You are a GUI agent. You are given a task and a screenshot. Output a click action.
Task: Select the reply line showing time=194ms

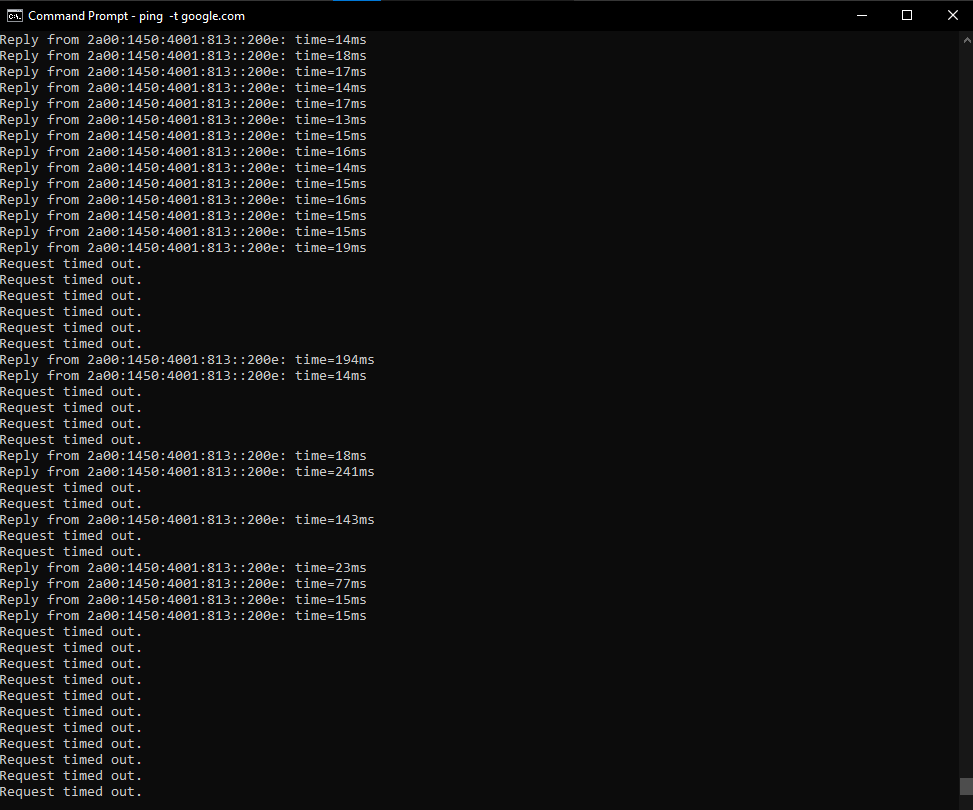(187, 360)
